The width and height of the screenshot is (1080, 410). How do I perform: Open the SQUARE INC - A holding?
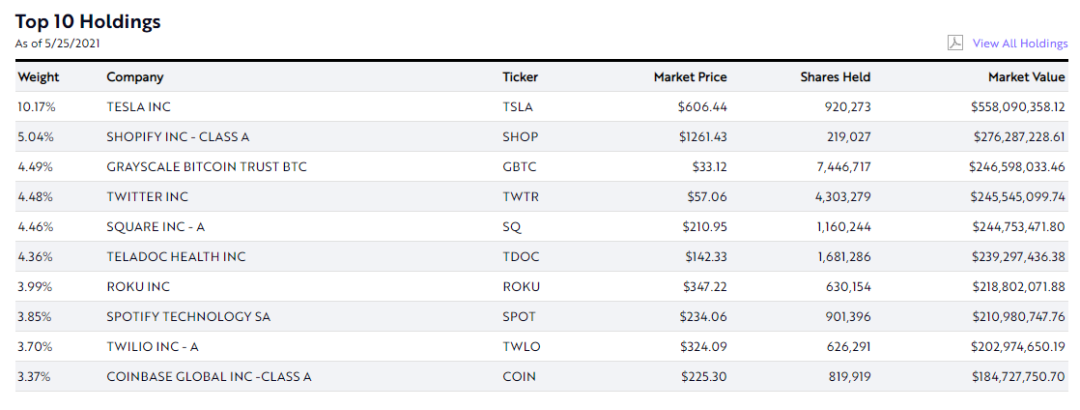(155, 226)
